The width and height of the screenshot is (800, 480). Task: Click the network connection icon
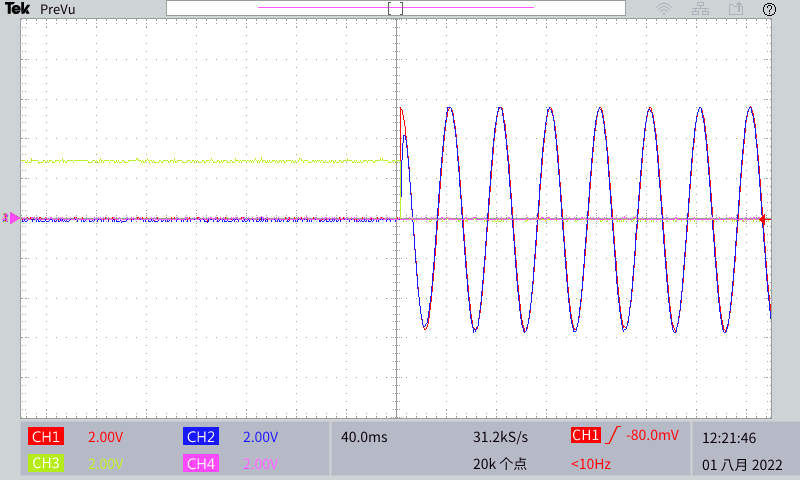[x=699, y=9]
